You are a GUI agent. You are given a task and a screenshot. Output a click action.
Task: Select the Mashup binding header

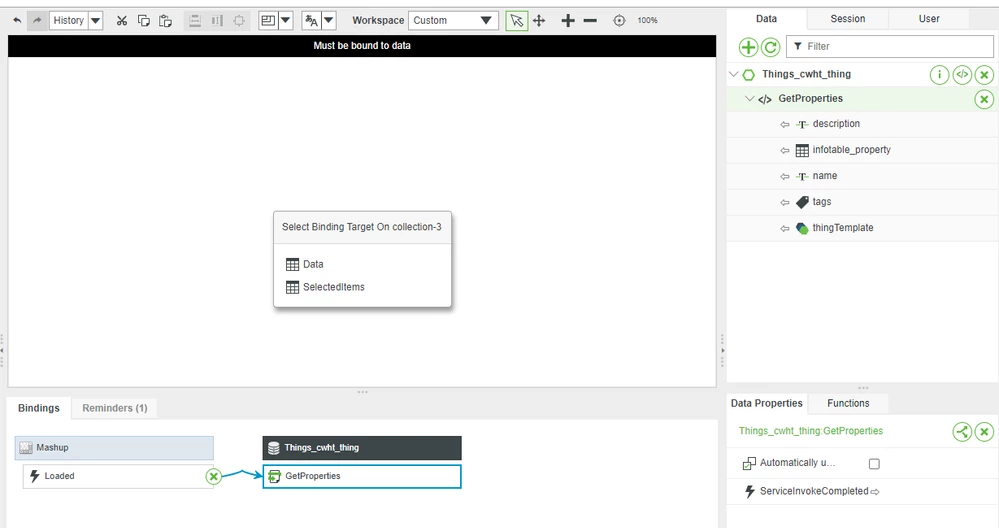pos(114,448)
